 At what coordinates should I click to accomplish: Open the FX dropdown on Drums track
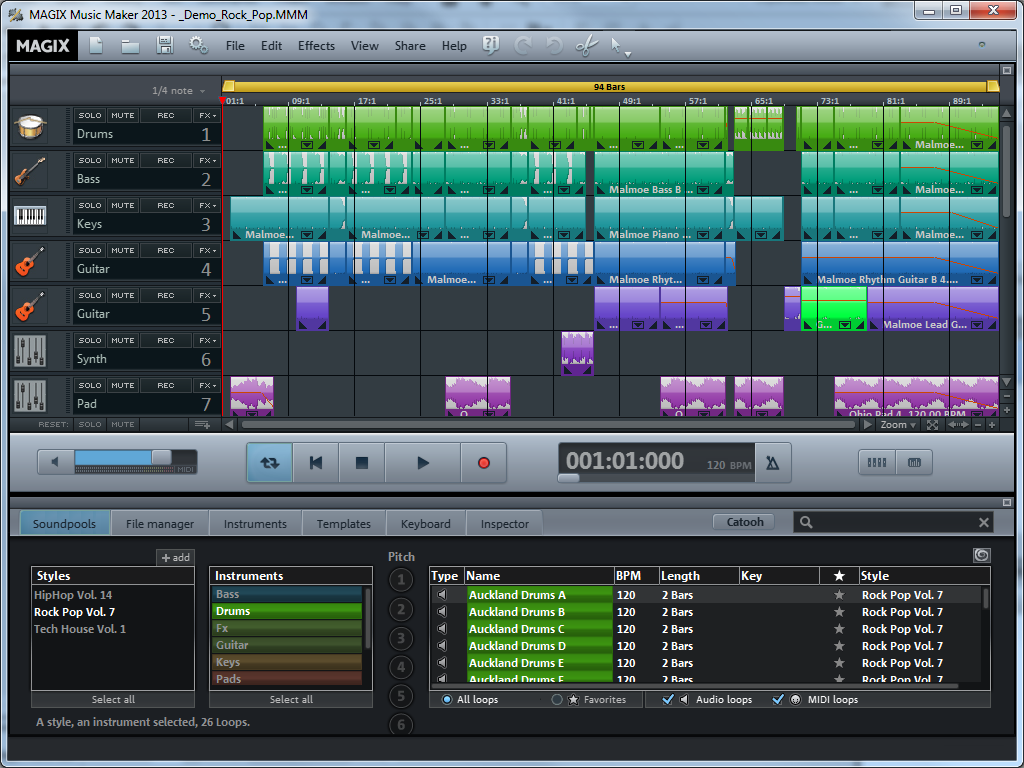coord(208,116)
